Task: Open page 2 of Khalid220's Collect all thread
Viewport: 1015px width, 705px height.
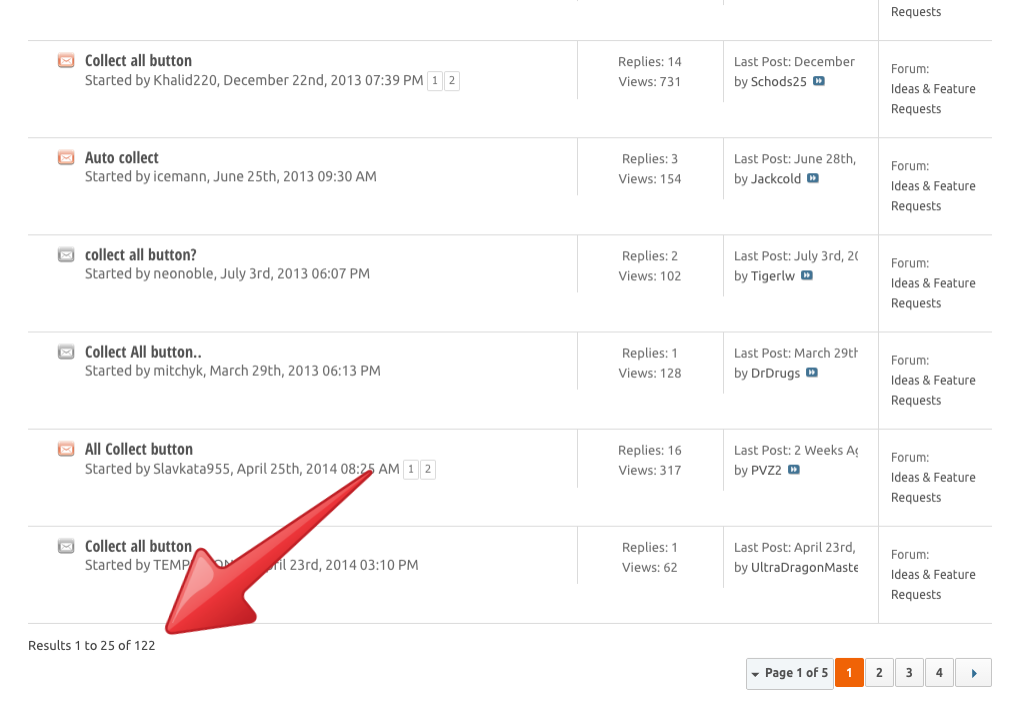Action: tap(452, 81)
